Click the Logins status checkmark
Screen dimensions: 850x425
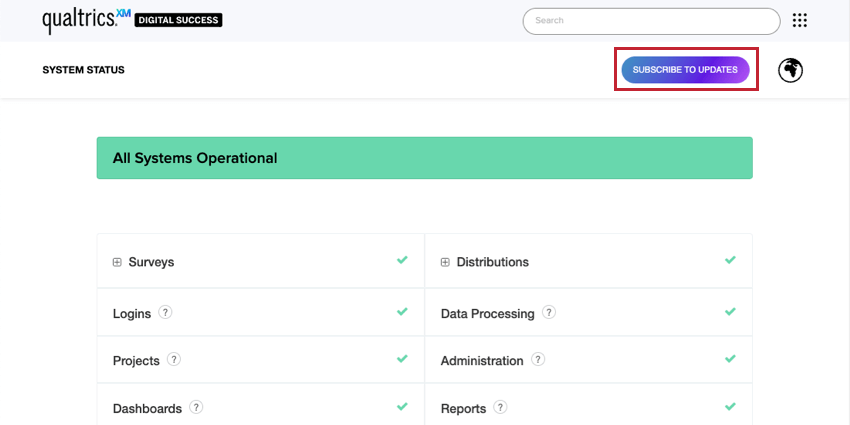[402, 312]
